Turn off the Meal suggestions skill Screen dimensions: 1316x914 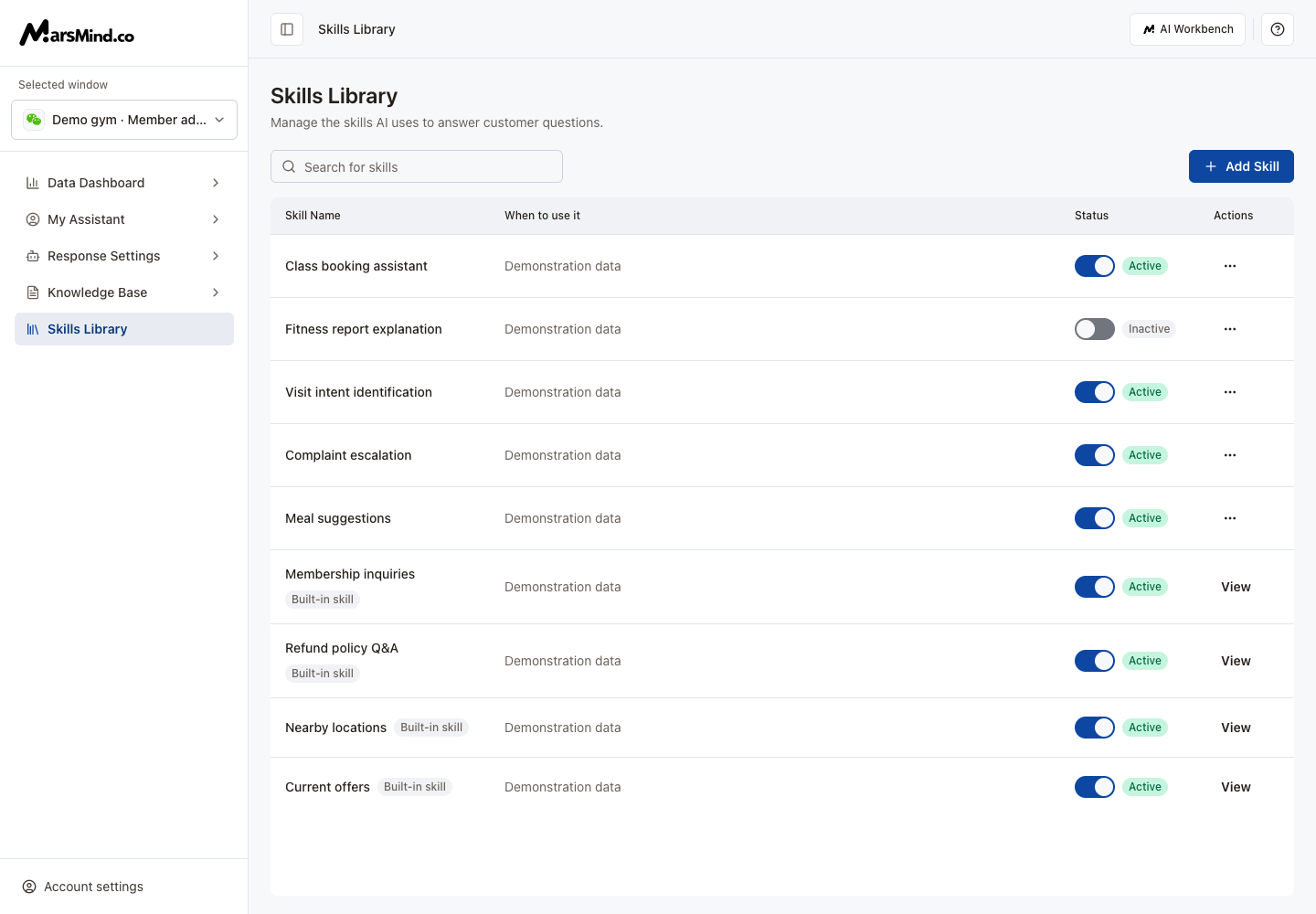[1095, 518]
